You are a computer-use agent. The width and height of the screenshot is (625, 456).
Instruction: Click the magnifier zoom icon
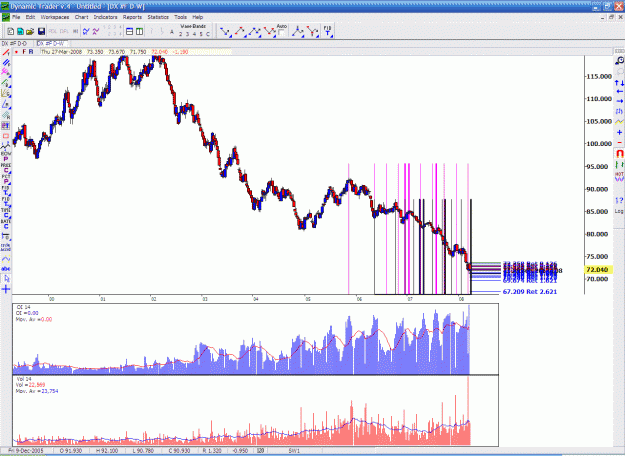(619, 61)
